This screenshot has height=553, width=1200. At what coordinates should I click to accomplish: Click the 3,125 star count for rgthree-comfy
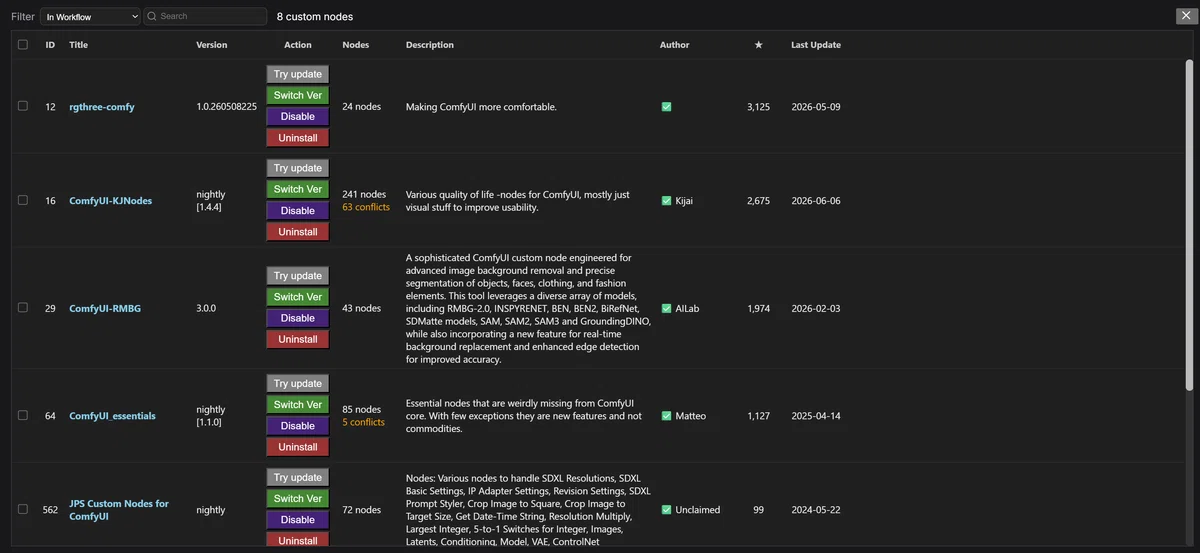point(758,107)
